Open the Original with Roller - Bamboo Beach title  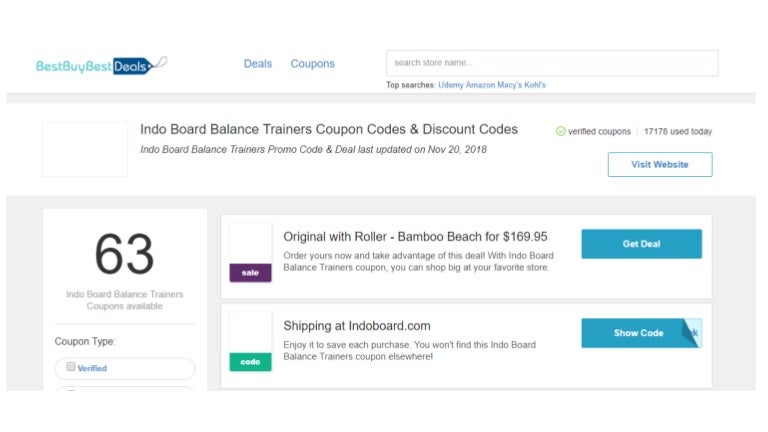tap(415, 237)
